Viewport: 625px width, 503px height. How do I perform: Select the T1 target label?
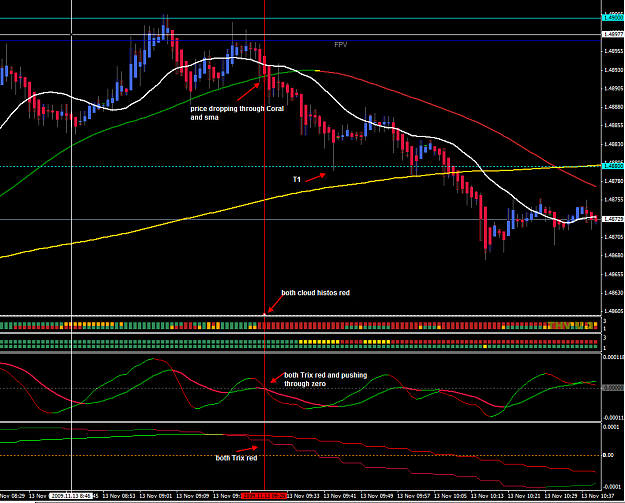point(297,180)
